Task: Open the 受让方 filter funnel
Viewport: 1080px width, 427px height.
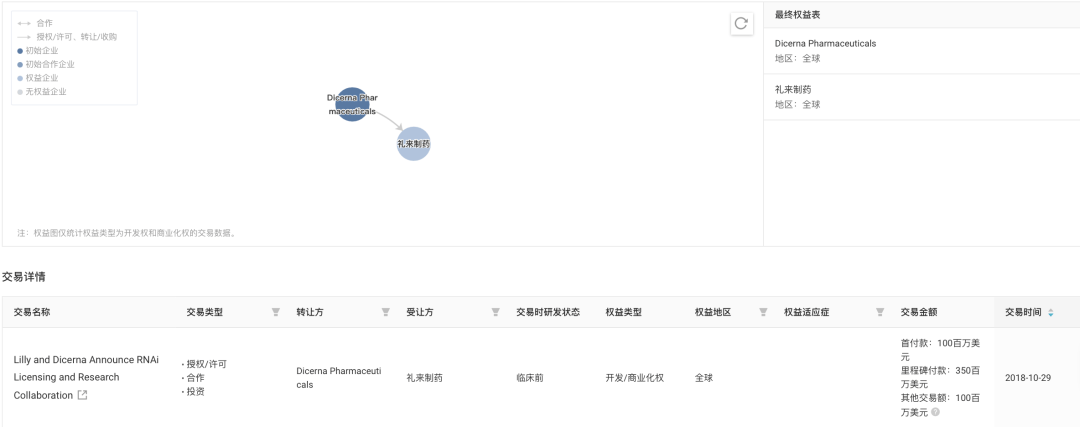Action: (495, 312)
